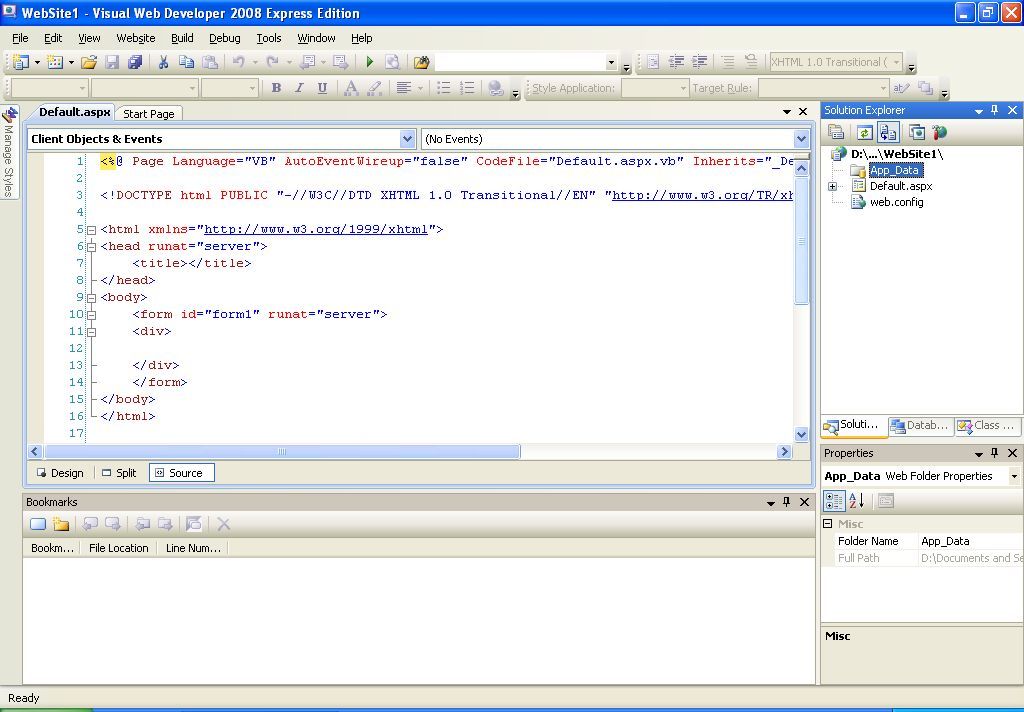Open the (No Events) dropdown
The width and height of the screenshot is (1024, 712).
[801, 138]
